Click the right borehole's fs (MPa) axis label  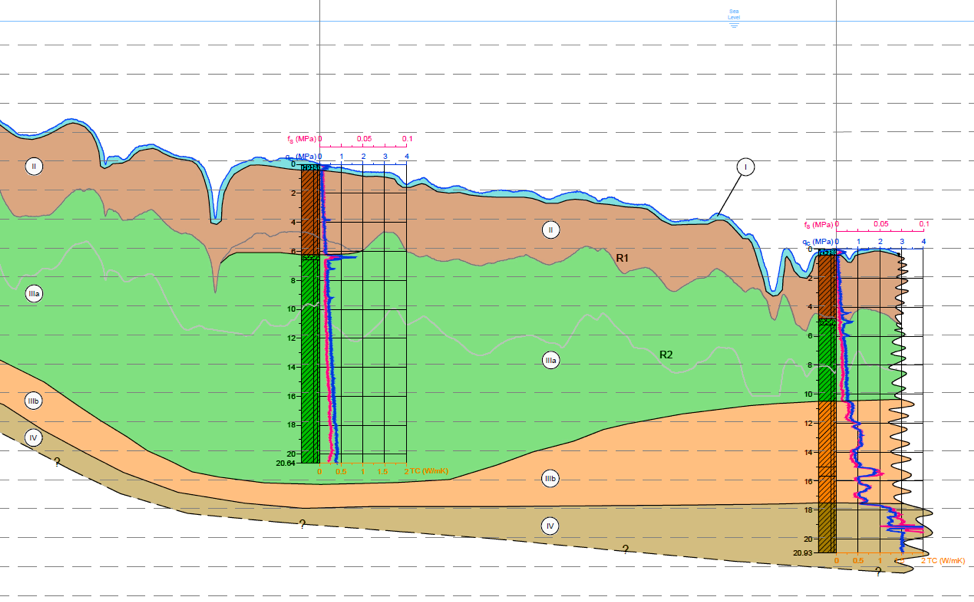tap(818, 224)
